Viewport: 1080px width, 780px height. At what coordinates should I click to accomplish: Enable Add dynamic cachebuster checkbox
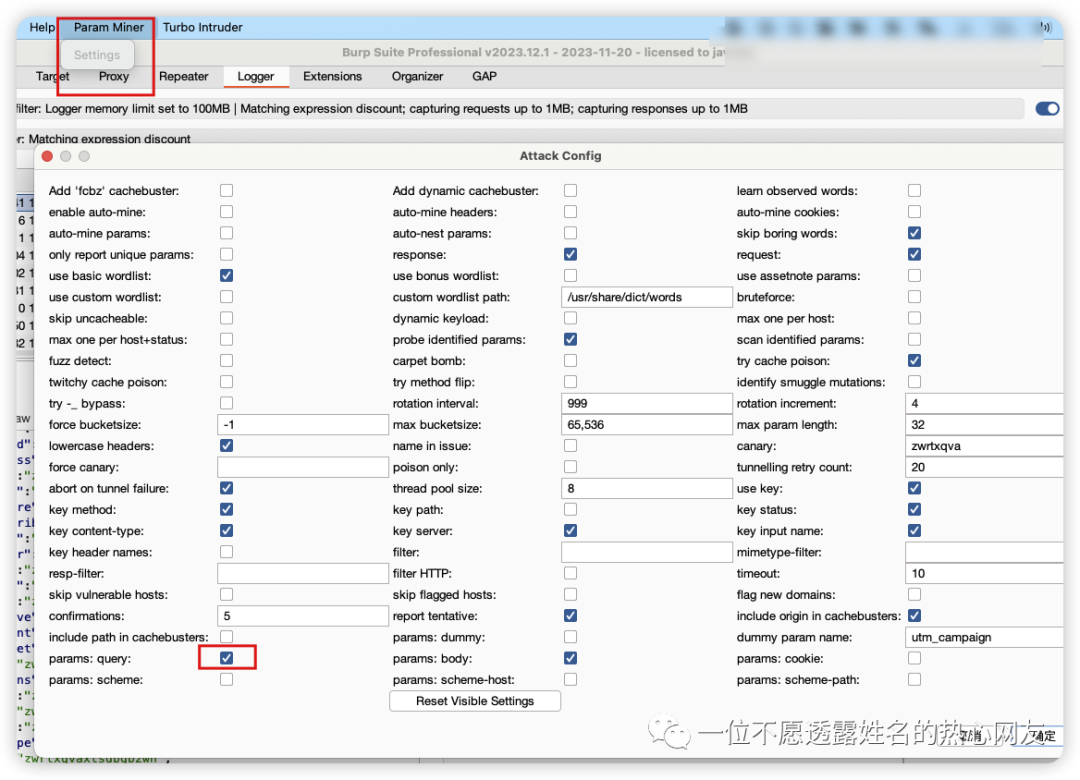(x=570, y=191)
